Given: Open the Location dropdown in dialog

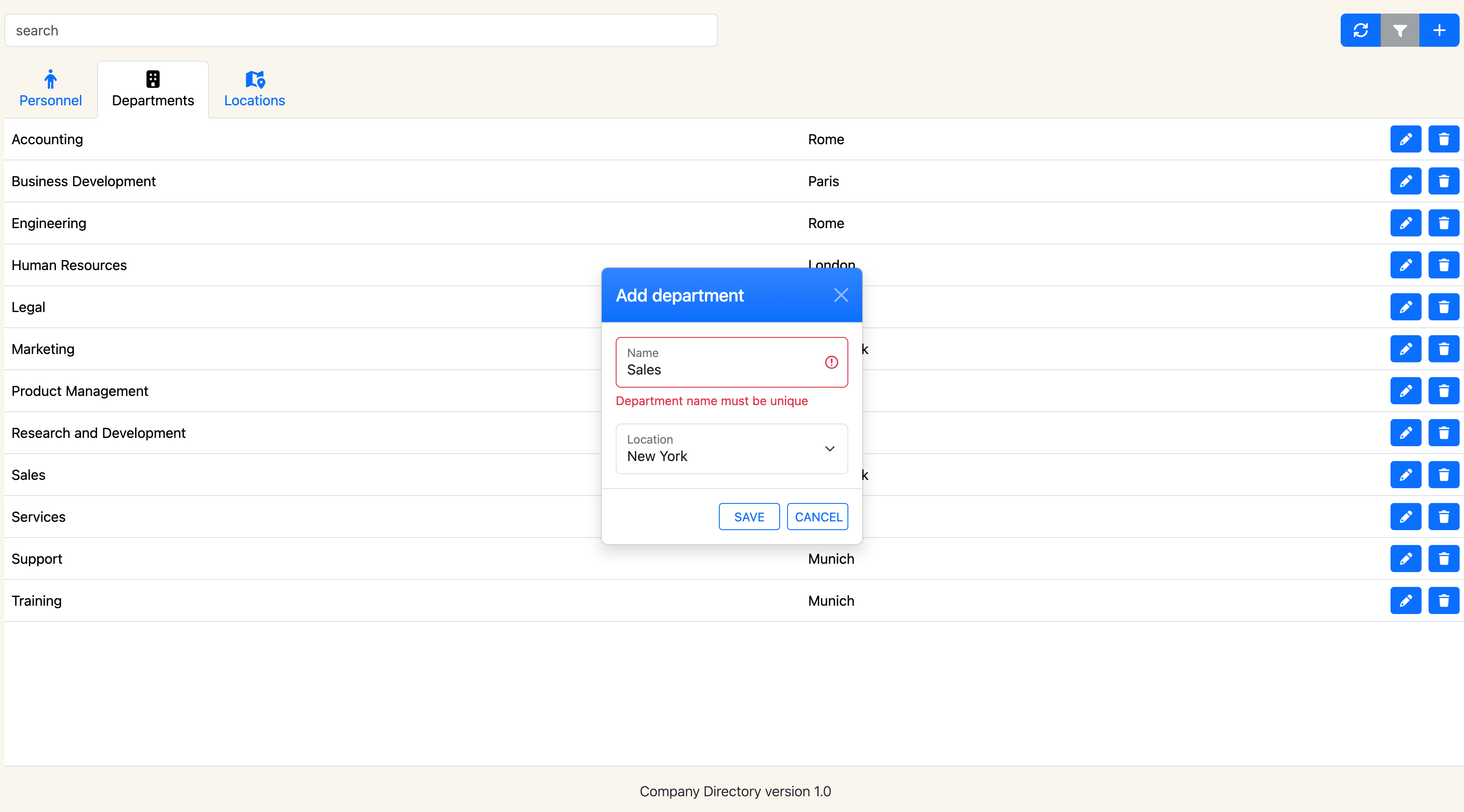Looking at the screenshot, I should pyautogui.click(x=732, y=448).
